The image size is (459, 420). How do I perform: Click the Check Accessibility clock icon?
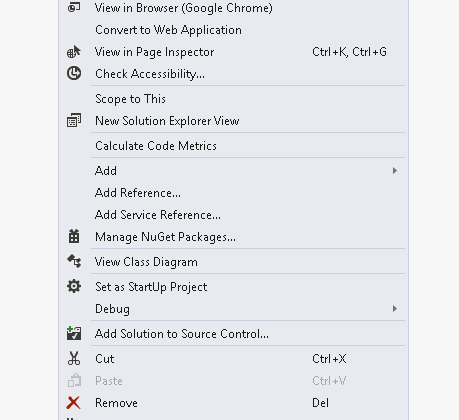tap(74, 73)
